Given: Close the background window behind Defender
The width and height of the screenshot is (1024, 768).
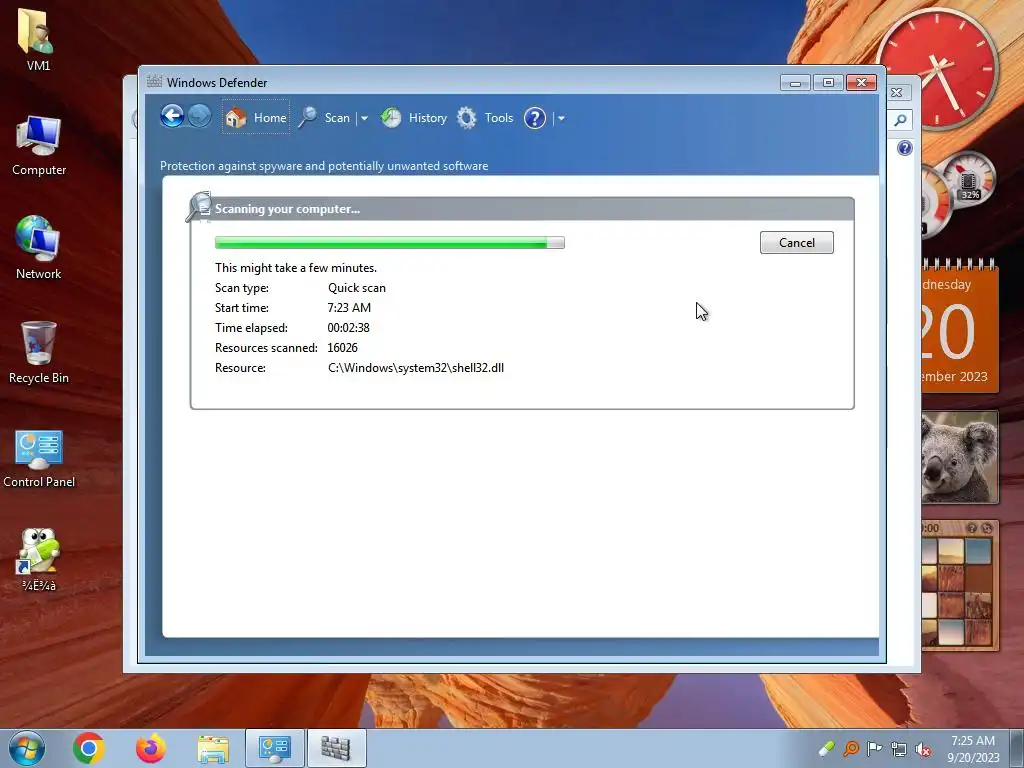Looking at the screenshot, I should coord(897,93).
